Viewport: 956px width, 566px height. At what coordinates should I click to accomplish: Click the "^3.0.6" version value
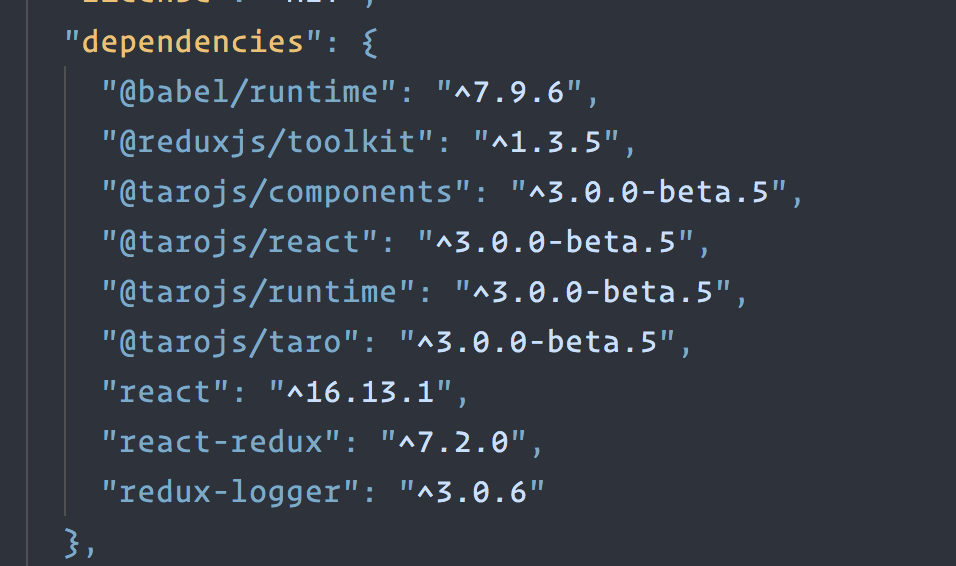(472, 493)
